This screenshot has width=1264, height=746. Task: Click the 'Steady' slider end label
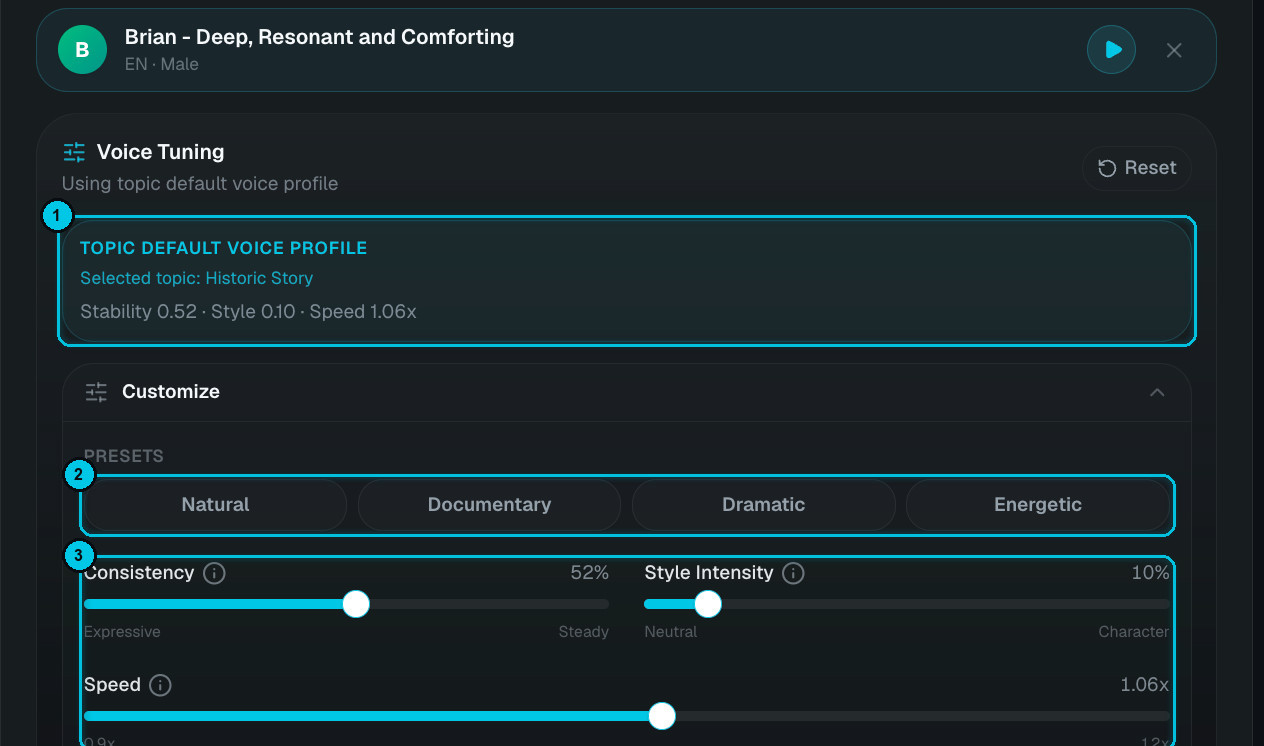(x=584, y=632)
